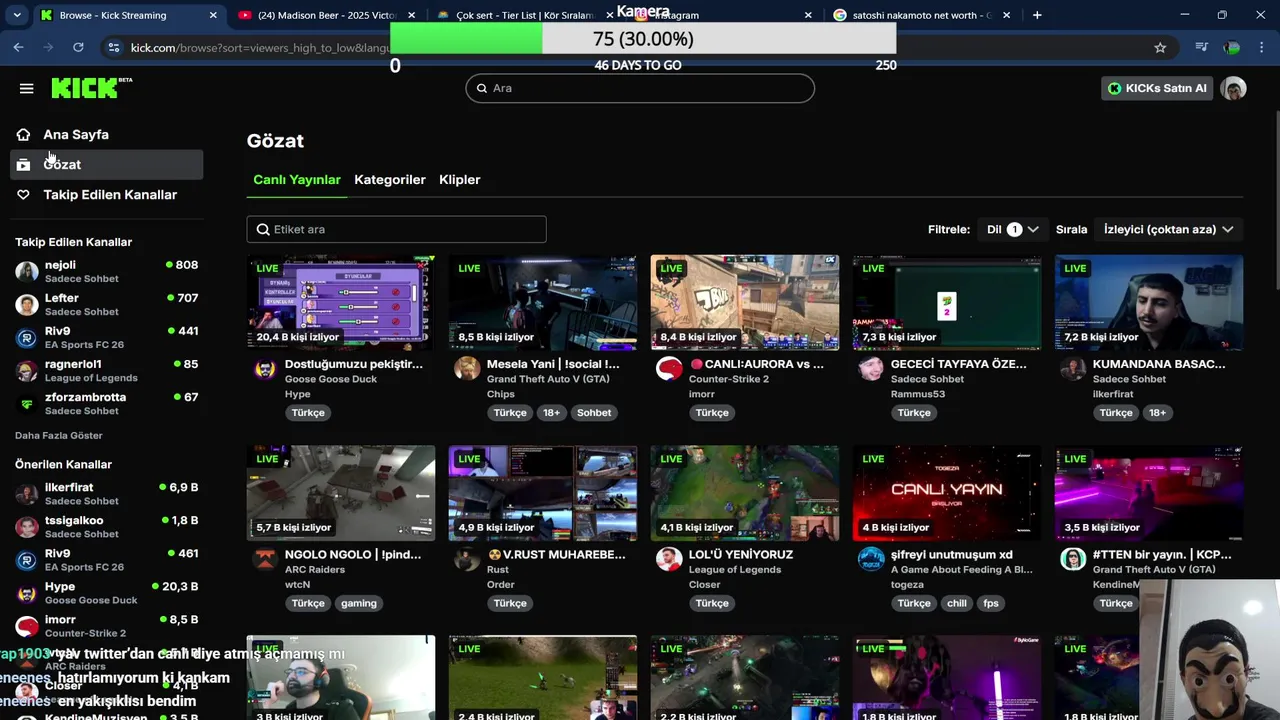Click chill tag under togeza stream
This screenshot has height=720, width=1280.
(957, 603)
